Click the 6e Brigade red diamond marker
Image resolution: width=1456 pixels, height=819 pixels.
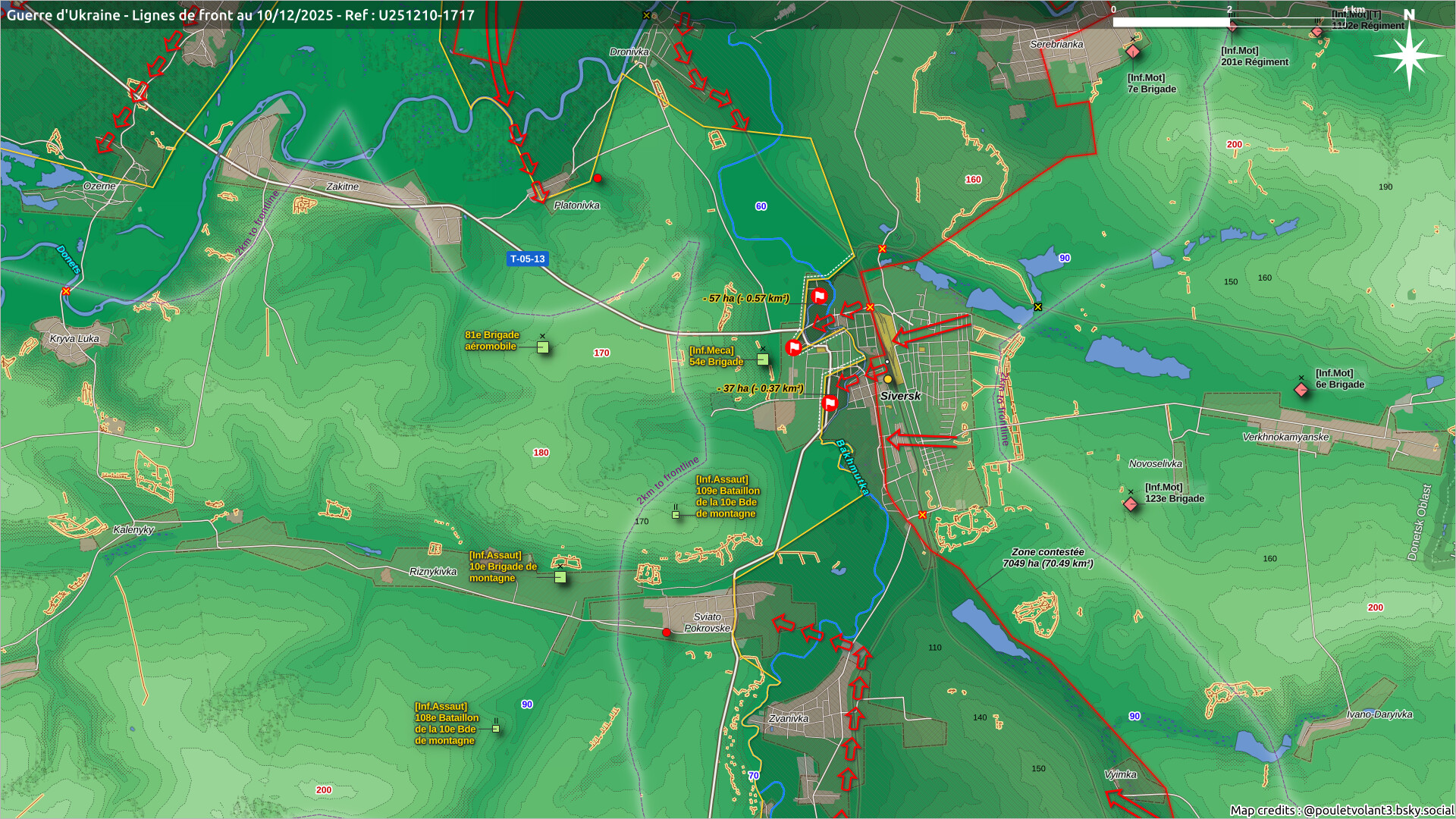point(1301,390)
